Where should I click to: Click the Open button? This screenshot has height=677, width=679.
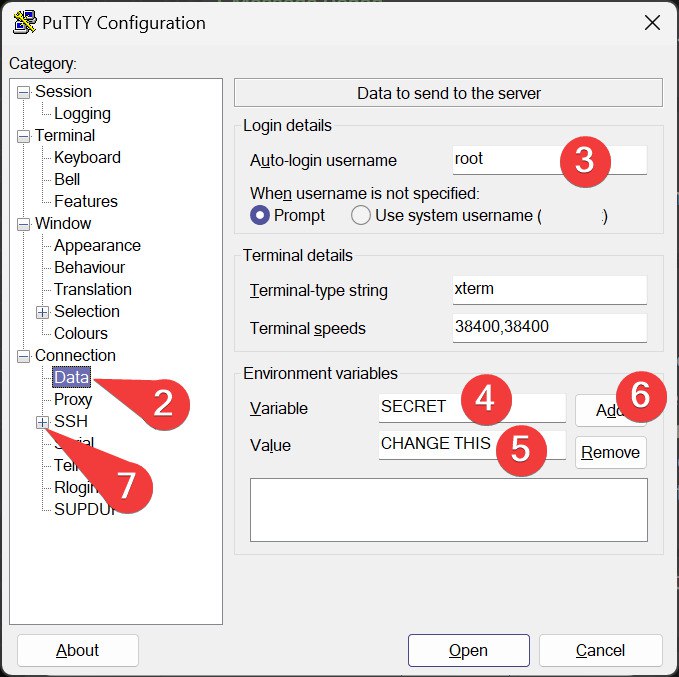coord(467,650)
